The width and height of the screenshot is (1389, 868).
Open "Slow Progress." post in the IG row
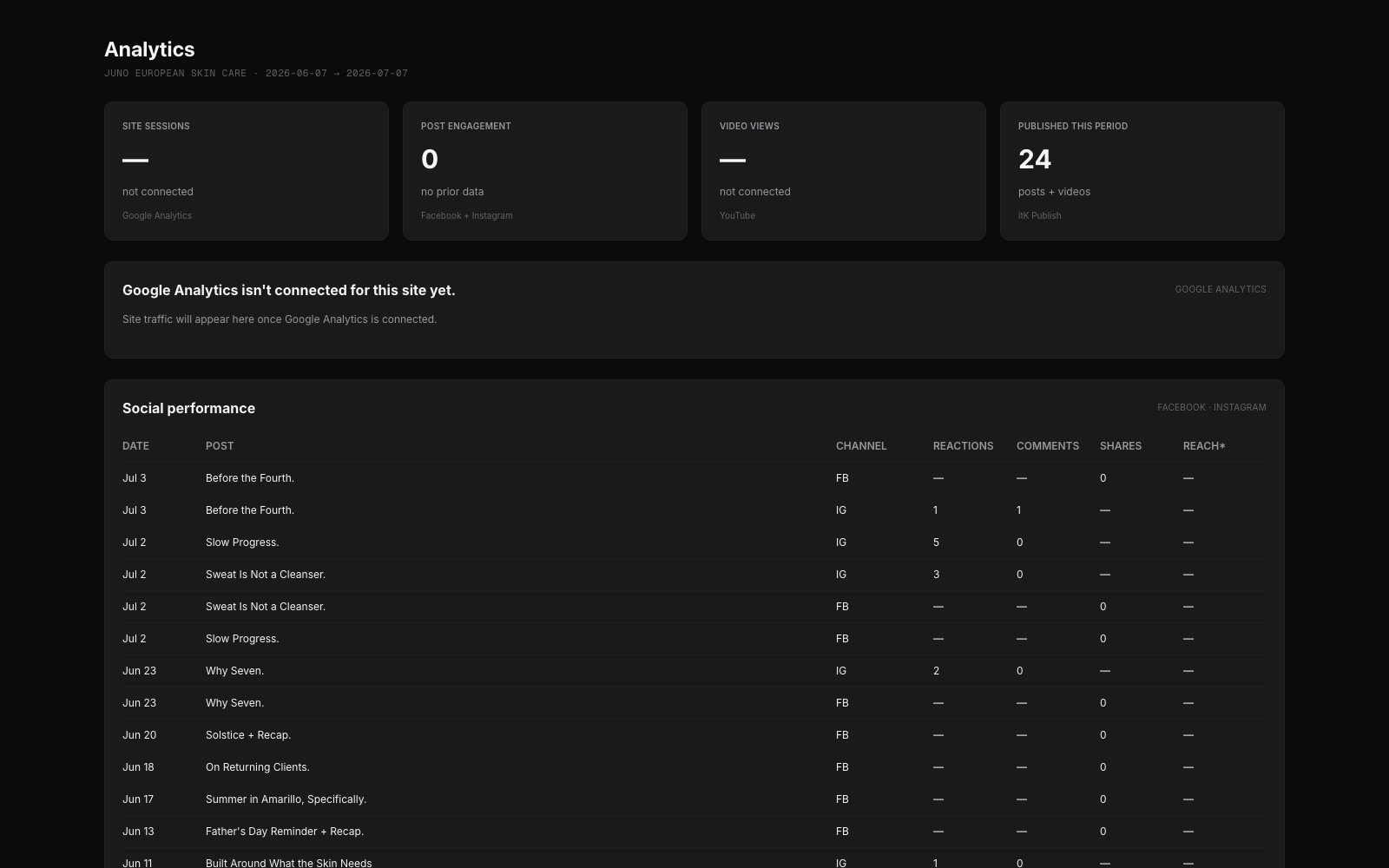[x=242, y=542]
